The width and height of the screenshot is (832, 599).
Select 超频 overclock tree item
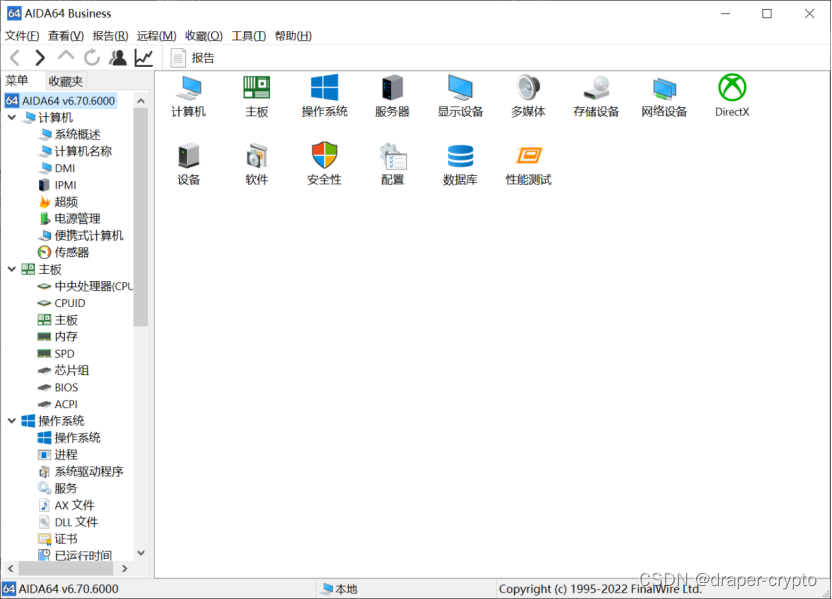click(58, 202)
